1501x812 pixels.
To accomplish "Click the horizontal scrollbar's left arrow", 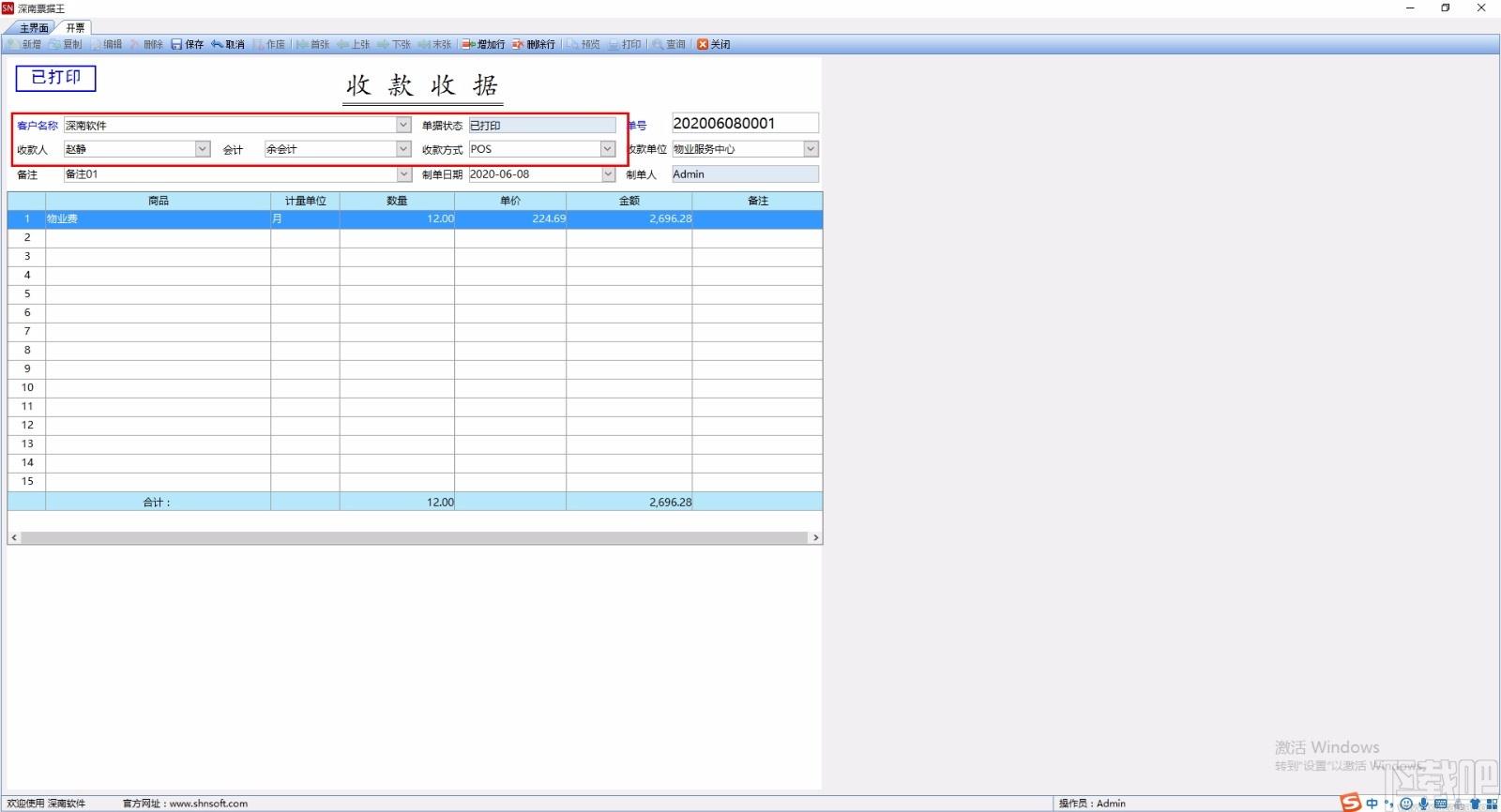I will click(13, 538).
